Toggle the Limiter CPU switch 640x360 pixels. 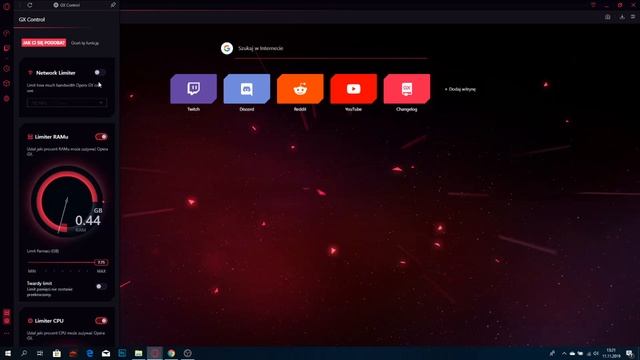[x=101, y=321]
